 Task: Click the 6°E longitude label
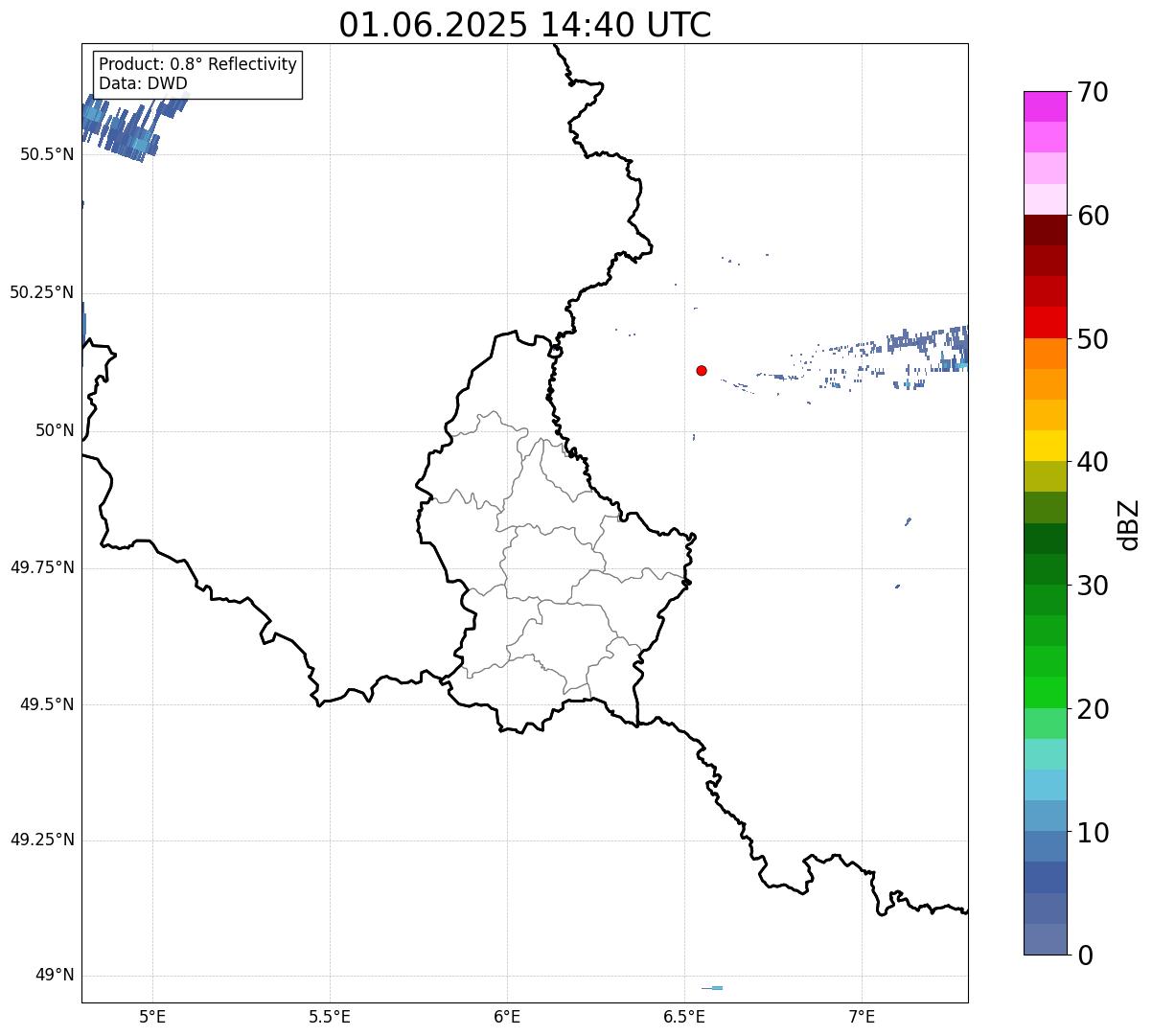tap(507, 1016)
